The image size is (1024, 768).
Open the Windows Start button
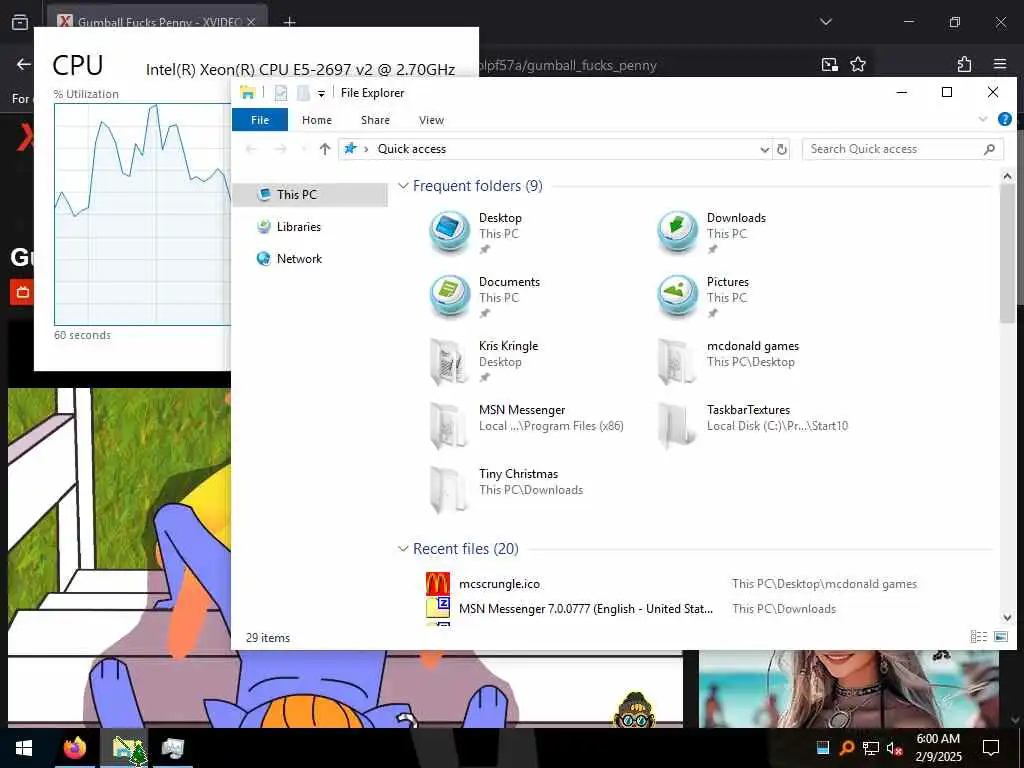click(x=24, y=748)
